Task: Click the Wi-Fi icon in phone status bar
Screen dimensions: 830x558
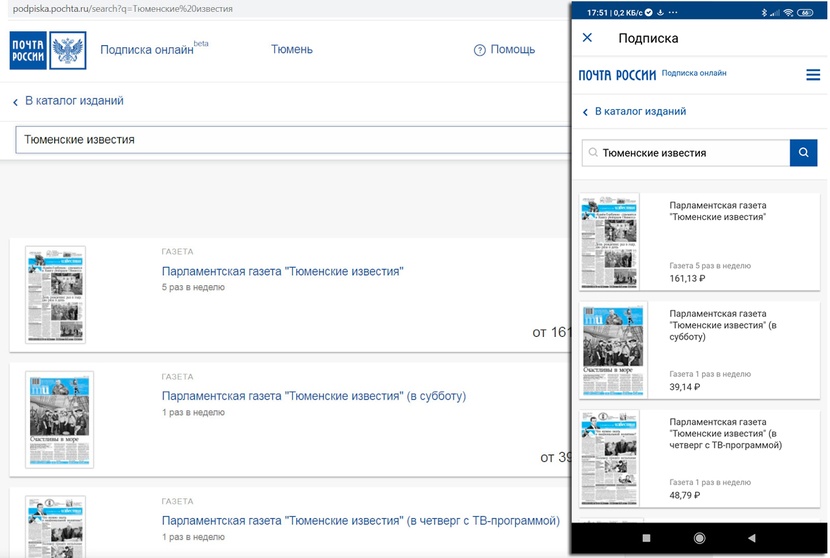Action: [x=788, y=13]
